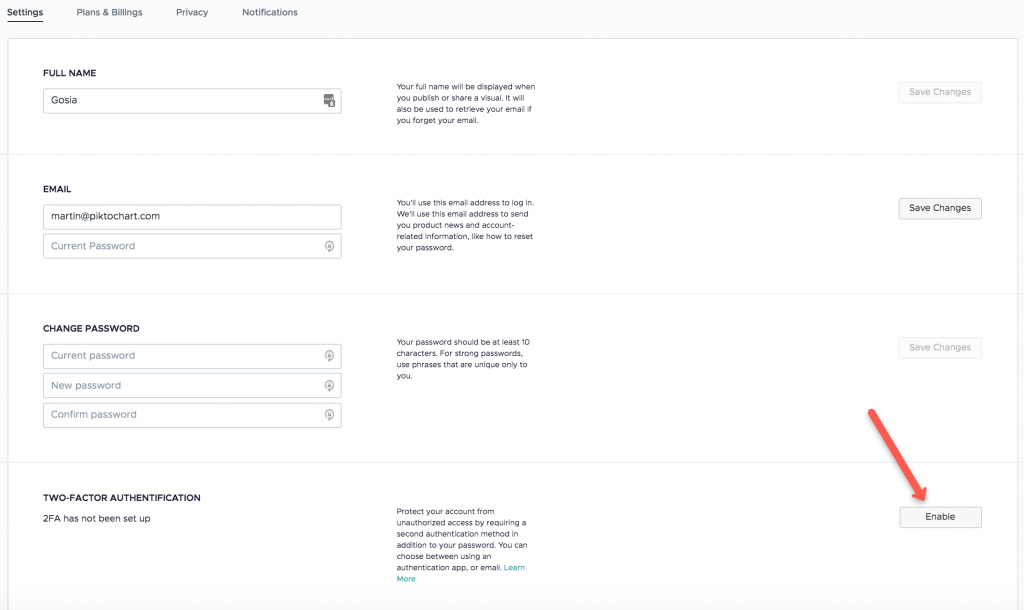Image resolution: width=1024 pixels, height=610 pixels.
Task: Switch to the Settings tab
Action: coord(25,12)
